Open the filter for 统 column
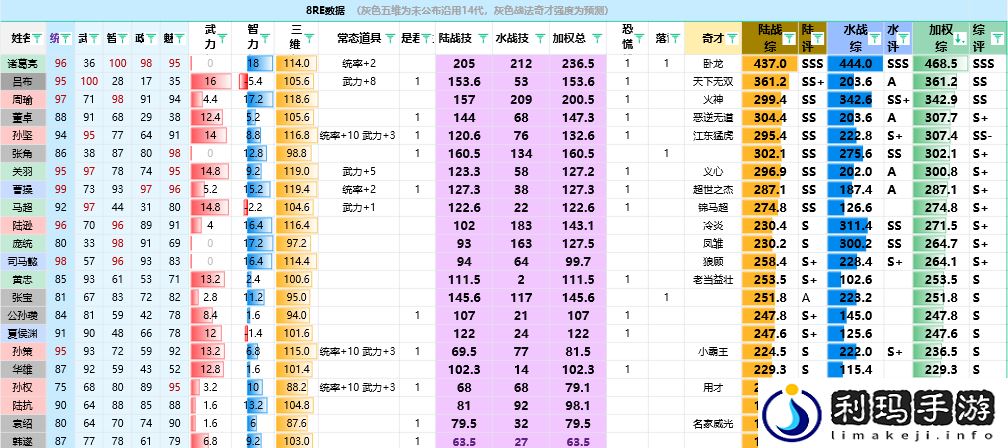Image resolution: width=1008 pixels, height=448 pixels. [x=65, y=39]
